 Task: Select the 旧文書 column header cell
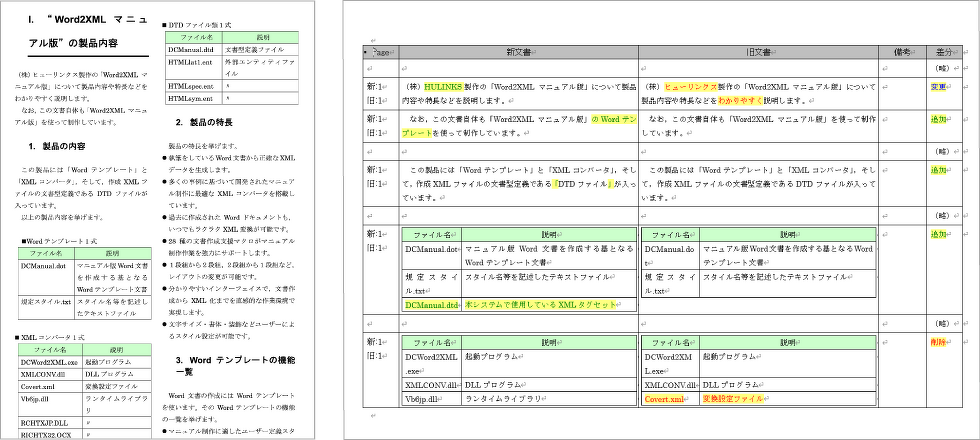(x=759, y=52)
